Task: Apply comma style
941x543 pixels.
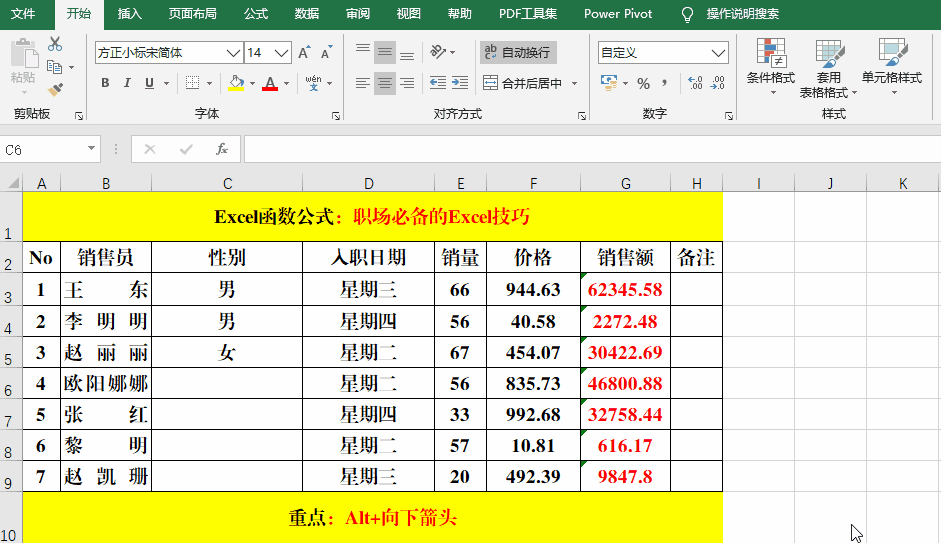Action: tap(665, 83)
